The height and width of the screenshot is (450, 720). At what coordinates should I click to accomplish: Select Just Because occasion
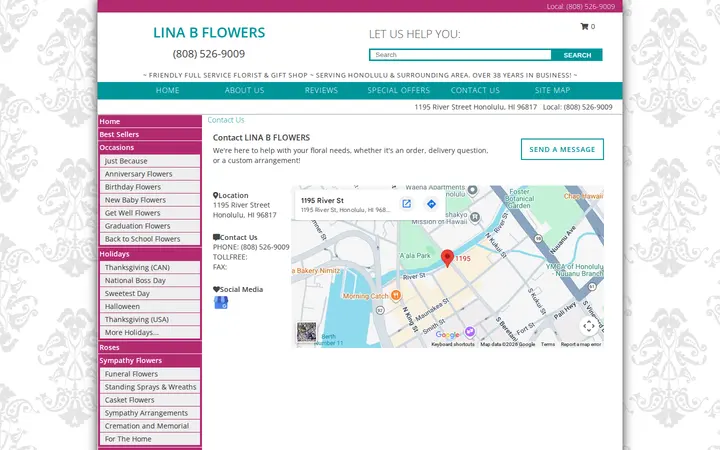(150, 161)
